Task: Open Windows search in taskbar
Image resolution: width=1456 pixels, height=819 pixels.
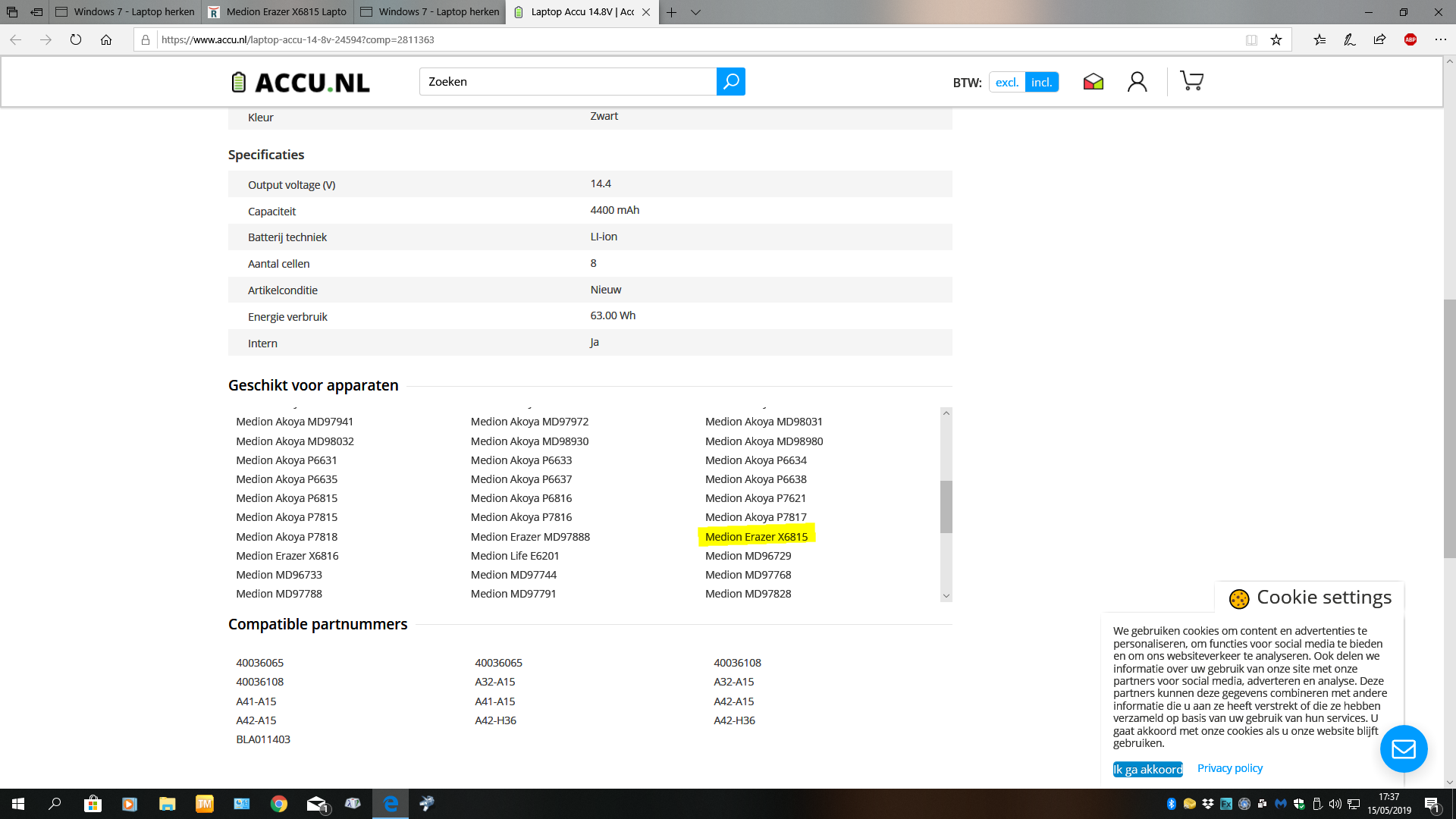Action: point(55,804)
